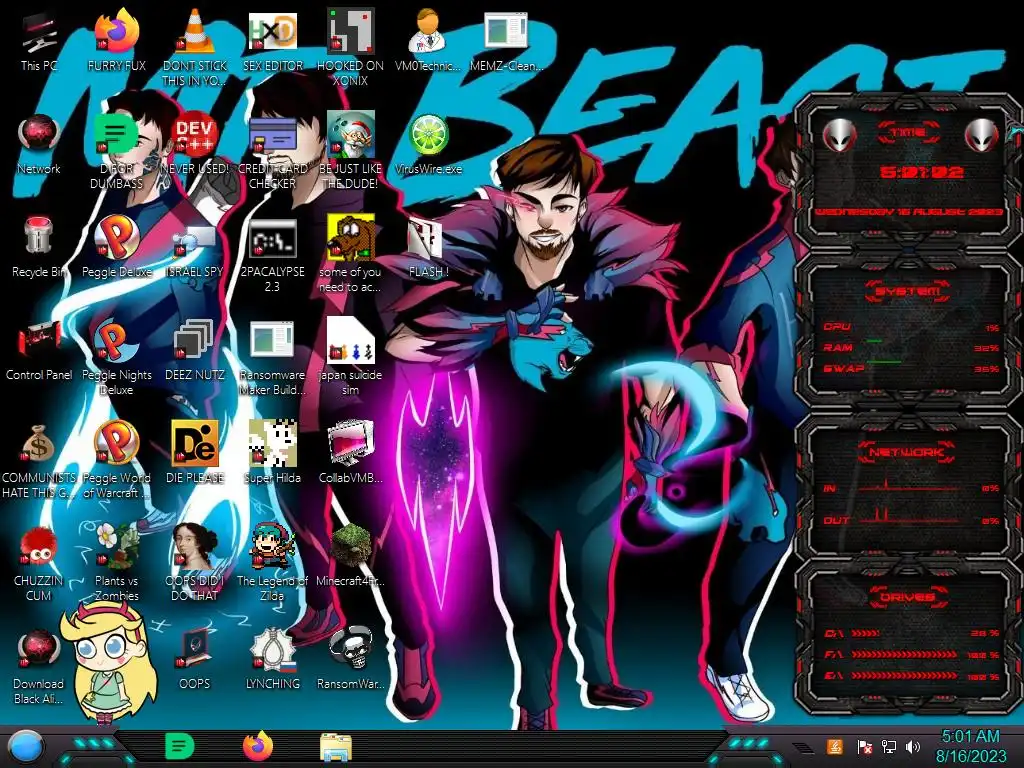This screenshot has height=768, width=1024.
Task: Open the FLASH ! desktop shortcut
Action: click(x=428, y=247)
